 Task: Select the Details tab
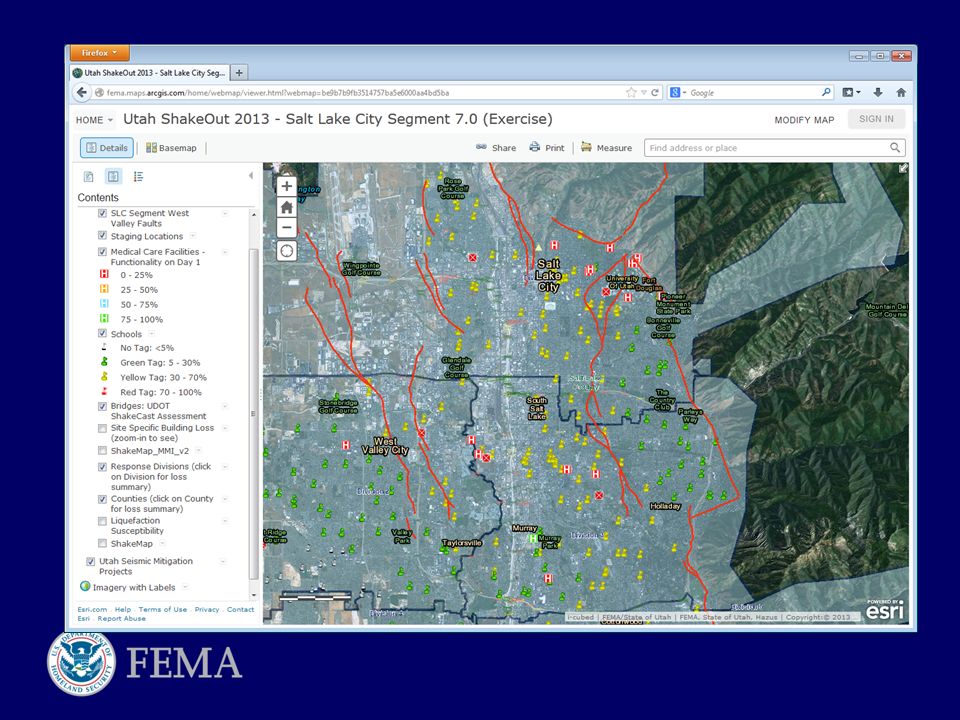coord(107,148)
